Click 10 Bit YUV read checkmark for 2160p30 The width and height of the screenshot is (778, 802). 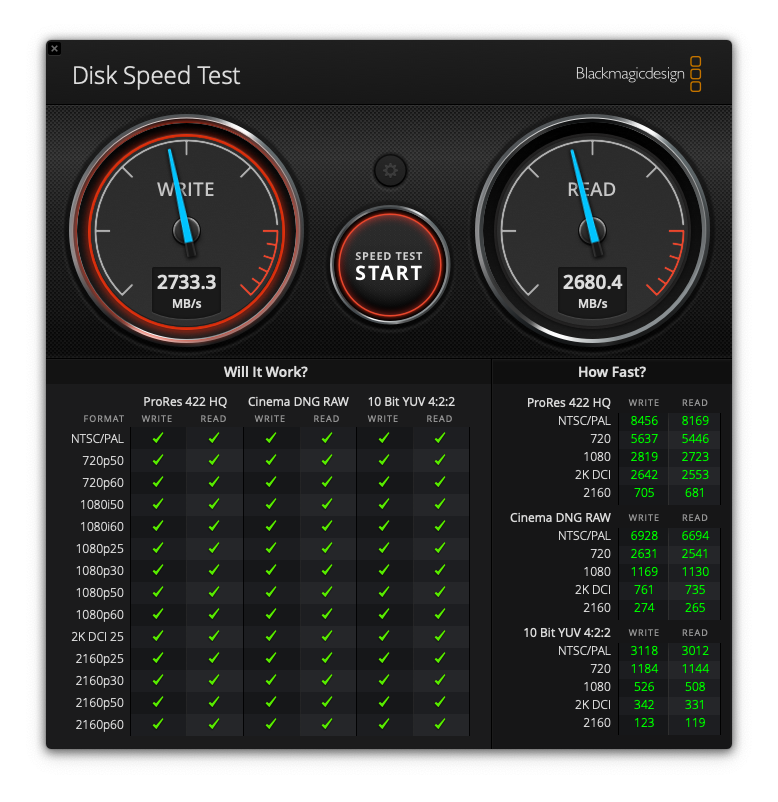click(440, 680)
